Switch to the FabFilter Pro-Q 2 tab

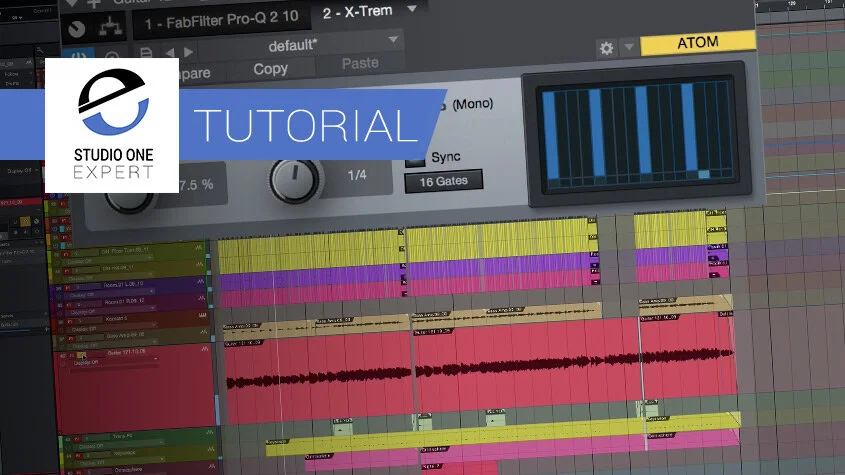[221, 20]
